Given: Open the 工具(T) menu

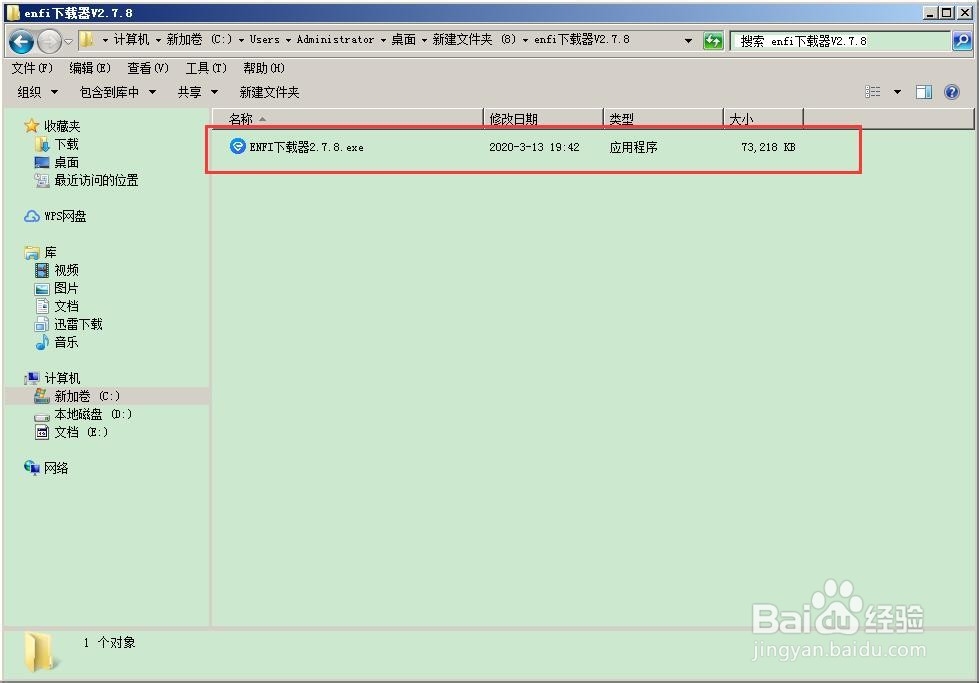Looking at the screenshot, I should click(206, 68).
